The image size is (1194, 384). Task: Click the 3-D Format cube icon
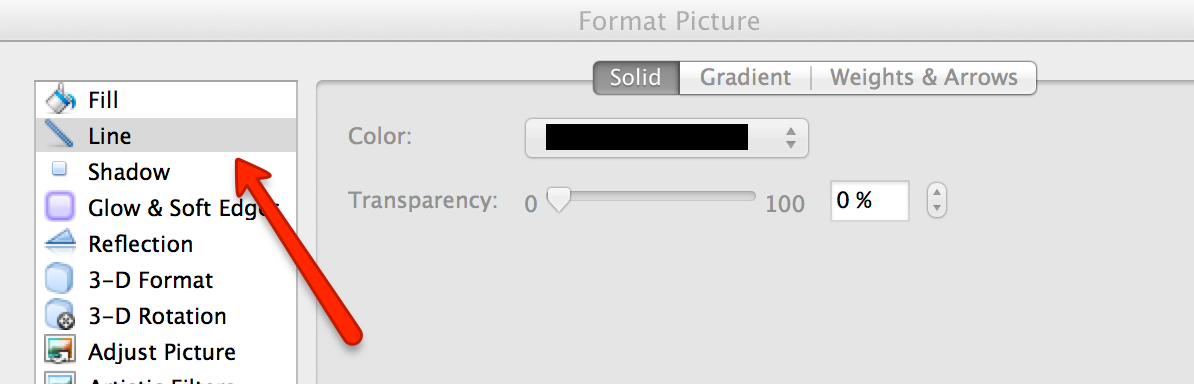[60, 279]
